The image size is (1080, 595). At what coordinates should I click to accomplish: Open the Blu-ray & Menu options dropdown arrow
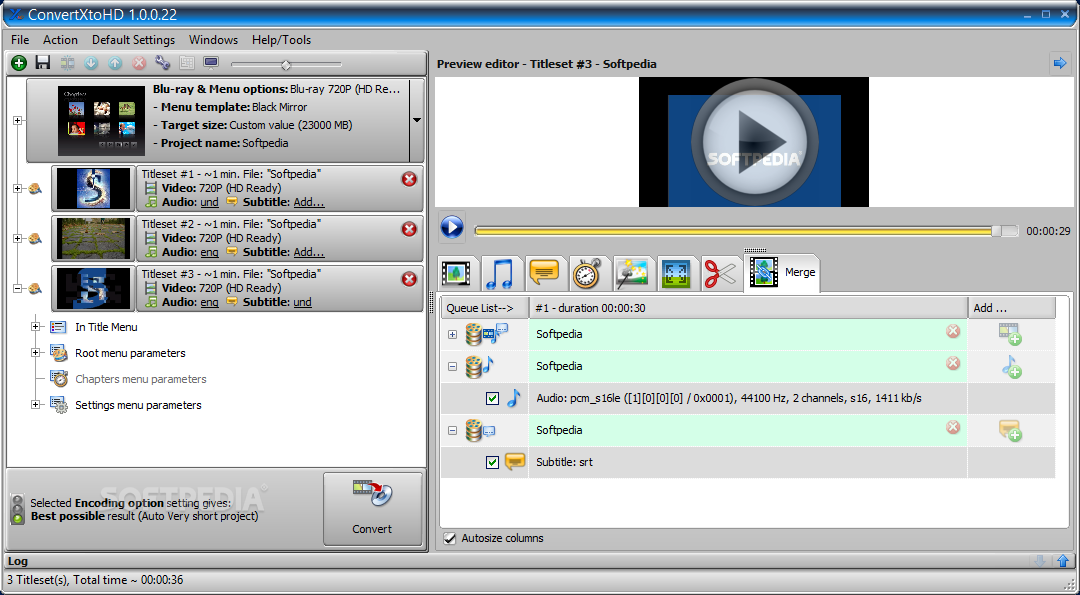tap(417, 121)
